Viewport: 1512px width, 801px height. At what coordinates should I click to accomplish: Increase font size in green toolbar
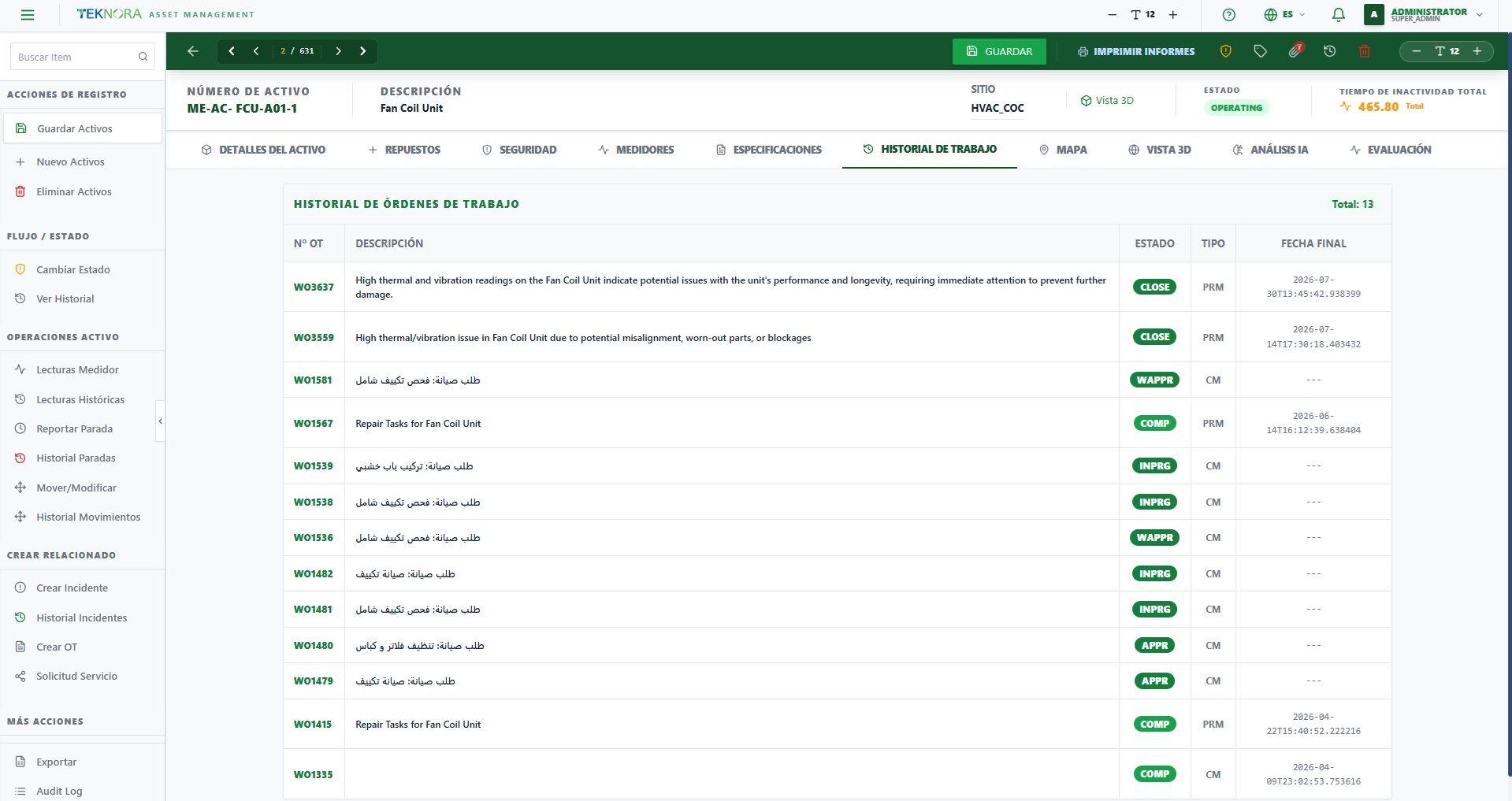click(x=1477, y=51)
